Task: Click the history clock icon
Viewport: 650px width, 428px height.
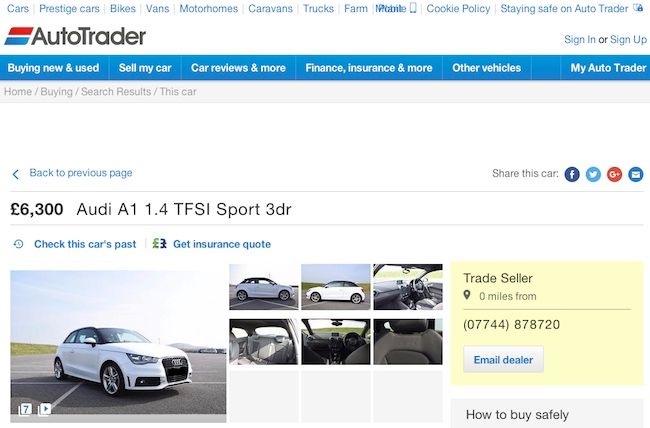Action: [x=18, y=244]
